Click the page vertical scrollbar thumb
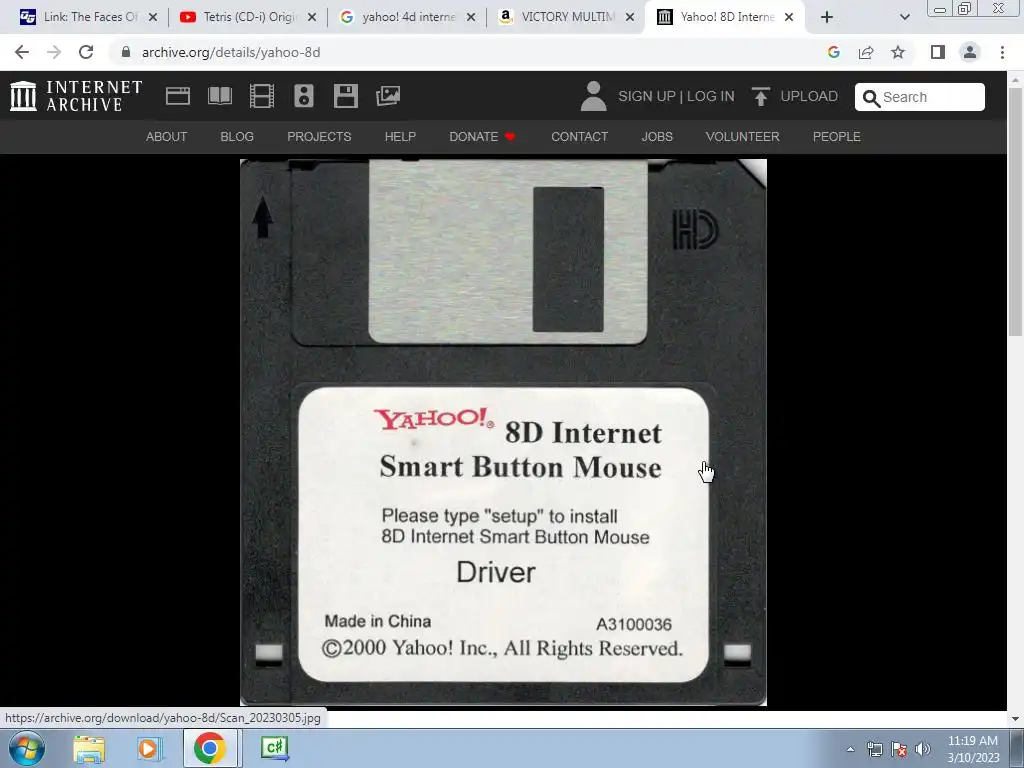 (x=1016, y=211)
